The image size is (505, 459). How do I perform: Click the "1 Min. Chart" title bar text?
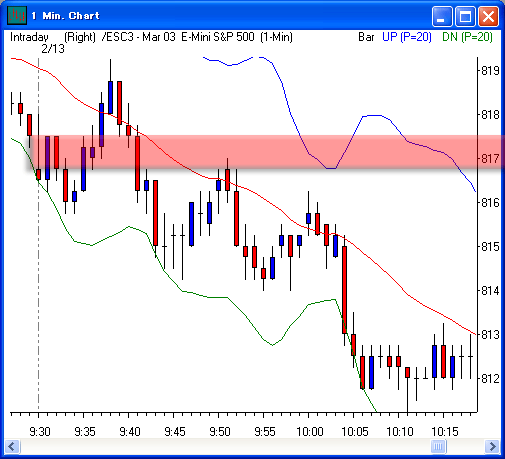tap(65, 16)
